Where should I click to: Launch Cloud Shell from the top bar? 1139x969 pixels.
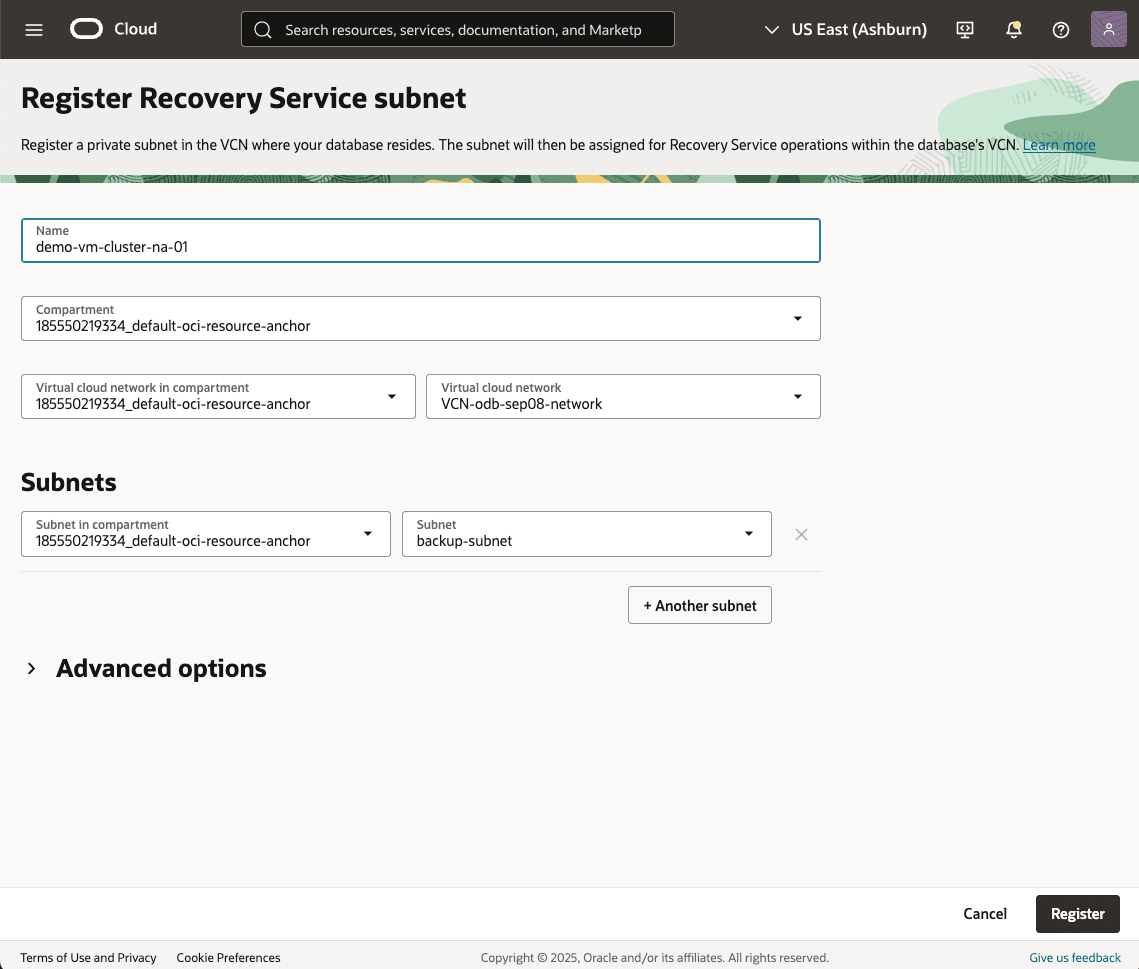coord(964,30)
